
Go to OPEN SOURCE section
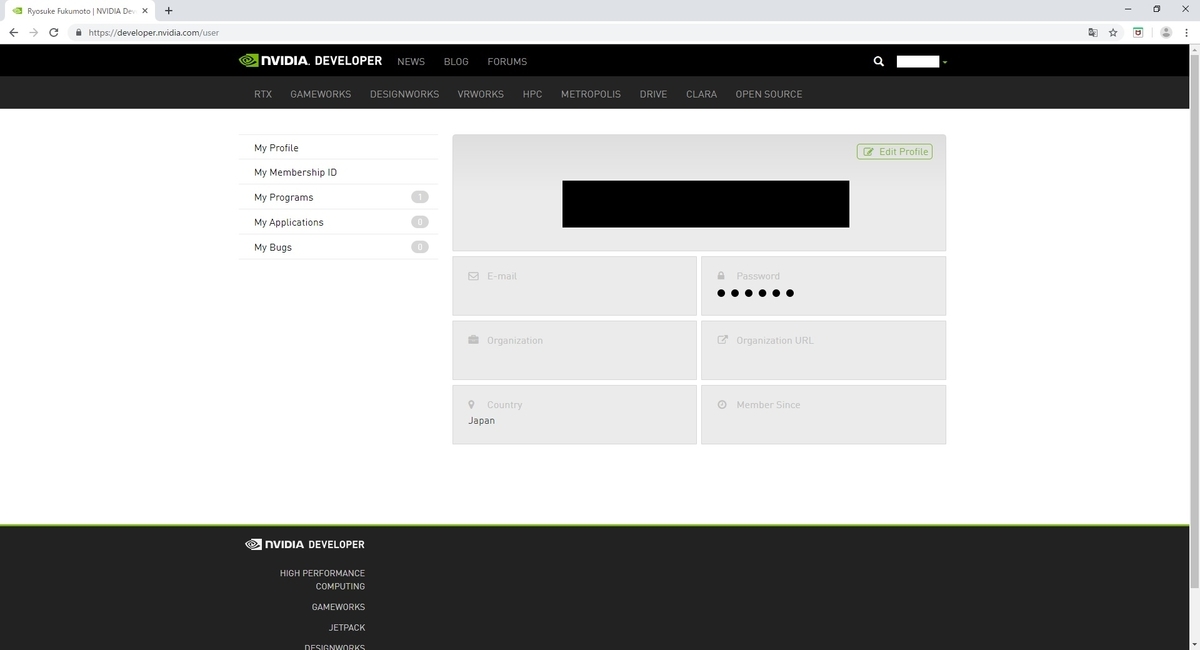(768, 94)
